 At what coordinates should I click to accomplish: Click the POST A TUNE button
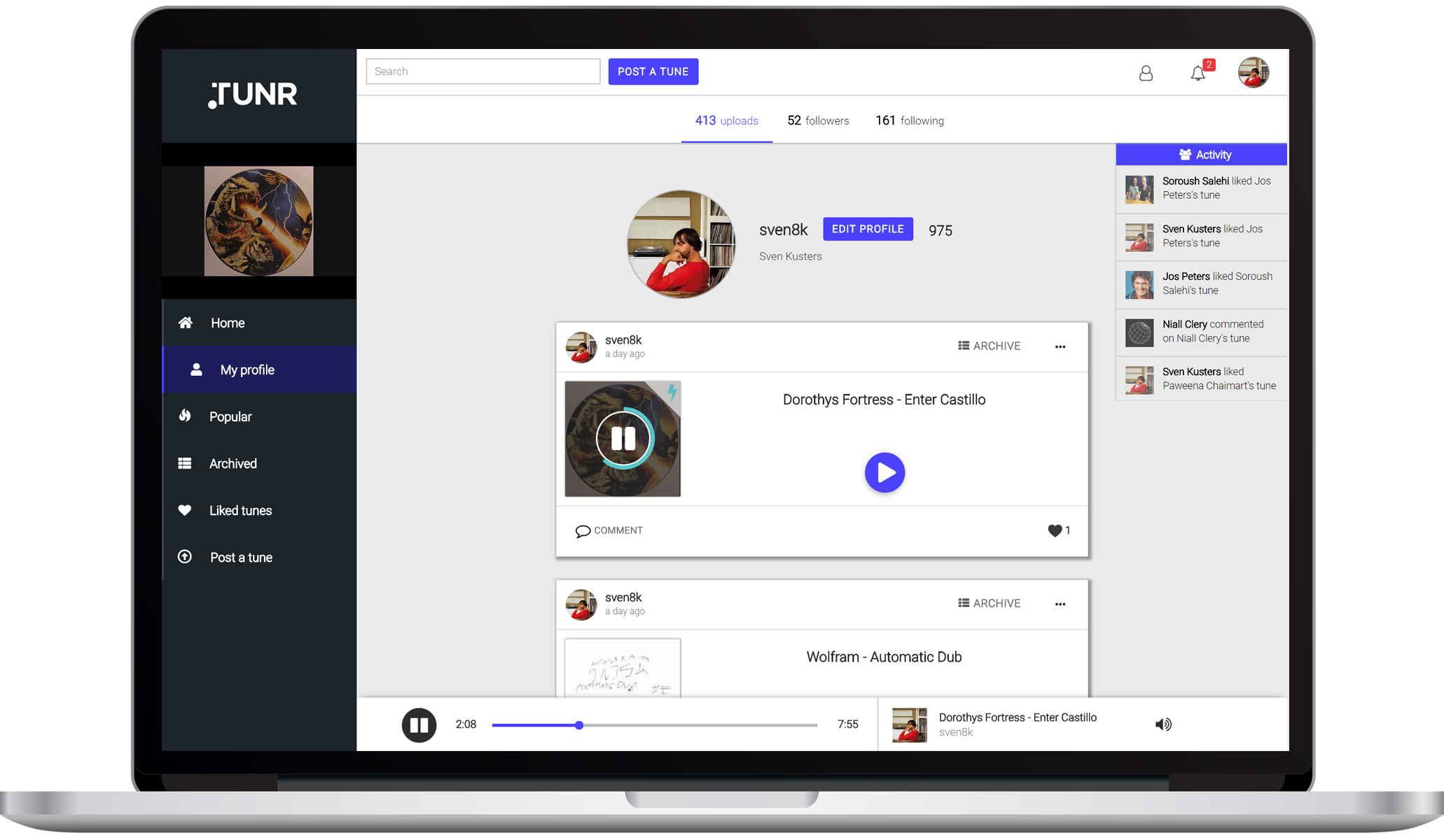point(653,71)
